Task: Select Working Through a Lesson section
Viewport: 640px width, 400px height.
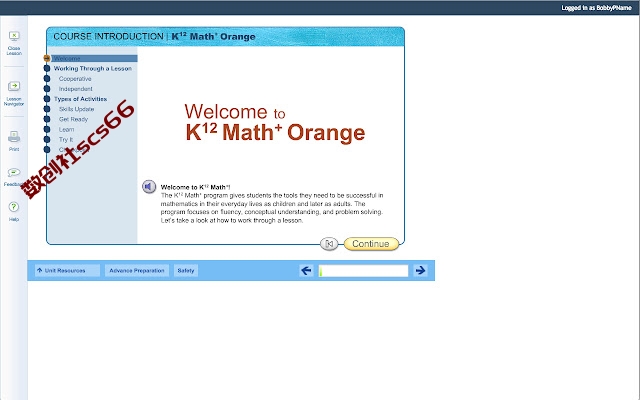Action: 93,69
